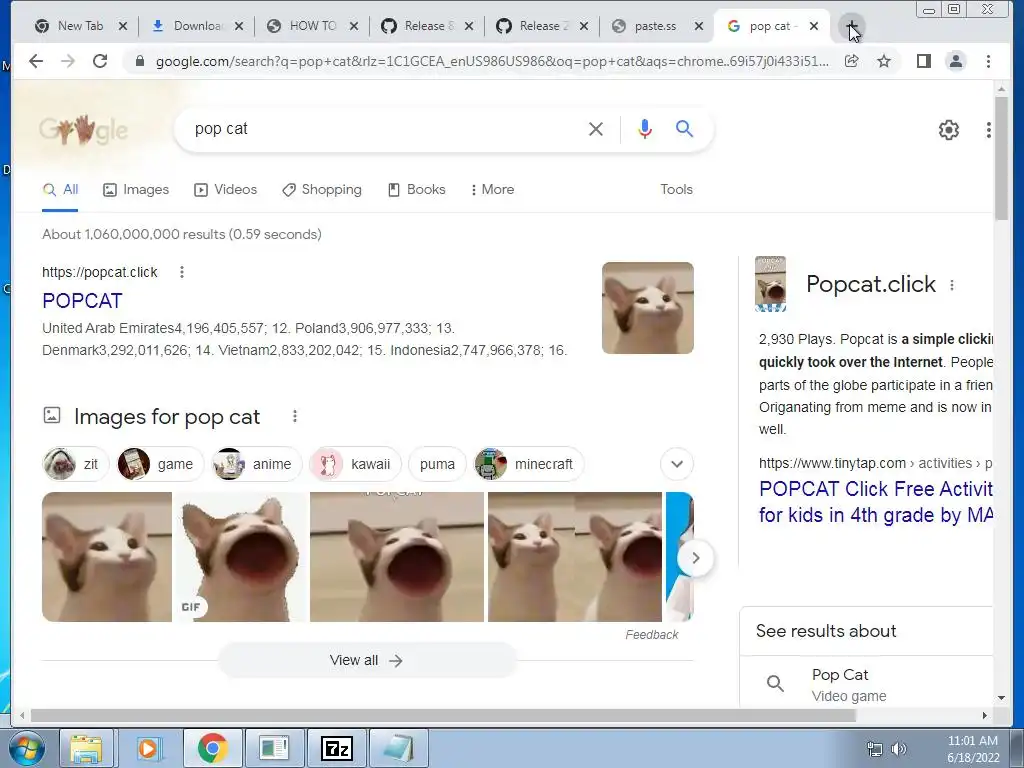Close the paste.ss tab
Screen dimensions: 1024x768
(699, 26)
